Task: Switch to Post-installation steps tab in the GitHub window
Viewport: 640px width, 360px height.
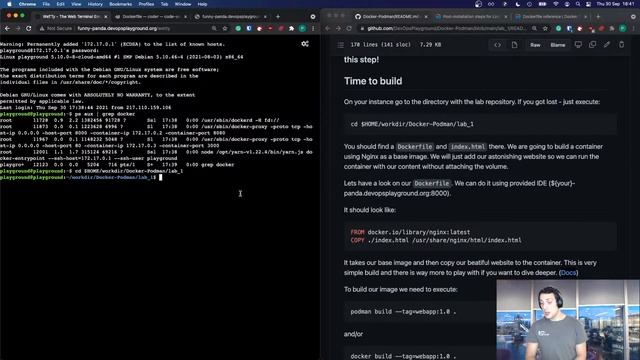Action: pos(471,17)
